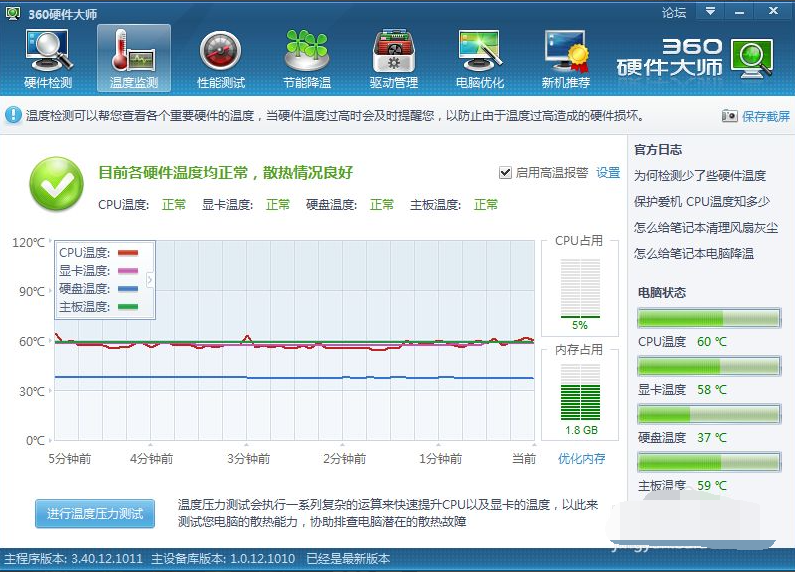The width and height of the screenshot is (795, 572).
Task: Open log 保护爱机 CPU温度知多少
Action: (x=702, y=201)
